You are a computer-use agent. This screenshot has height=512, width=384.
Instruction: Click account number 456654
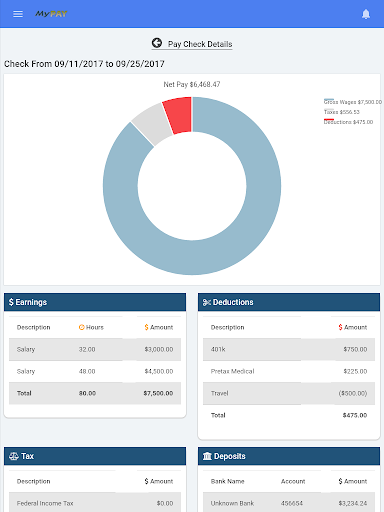[x=292, y=503]
